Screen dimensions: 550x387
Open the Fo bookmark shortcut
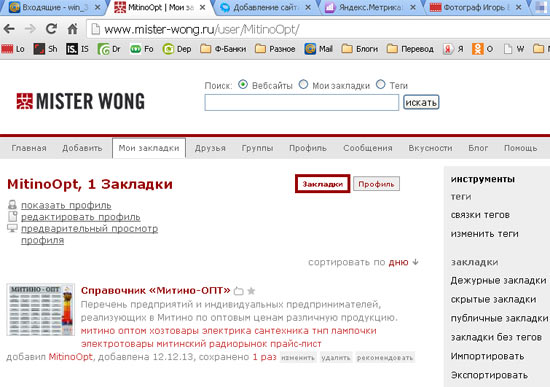[x=142, y=49]
